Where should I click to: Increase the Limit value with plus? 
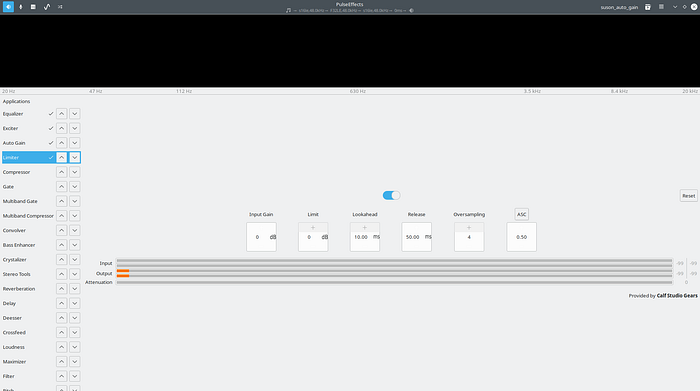pyautogui.click(x=313, y=228)
